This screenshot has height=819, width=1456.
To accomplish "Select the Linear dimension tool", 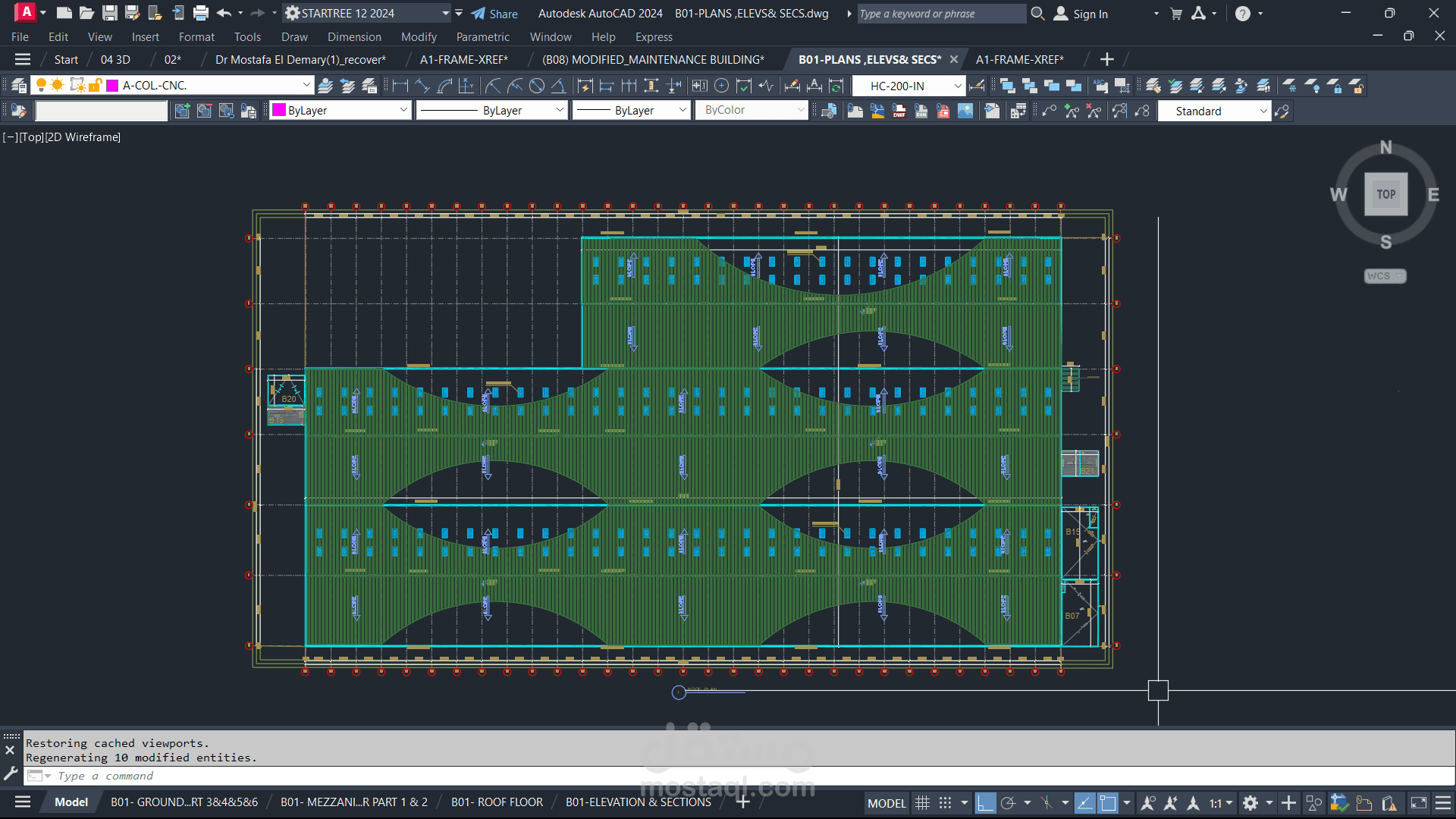I will click(x=400, y=86).
